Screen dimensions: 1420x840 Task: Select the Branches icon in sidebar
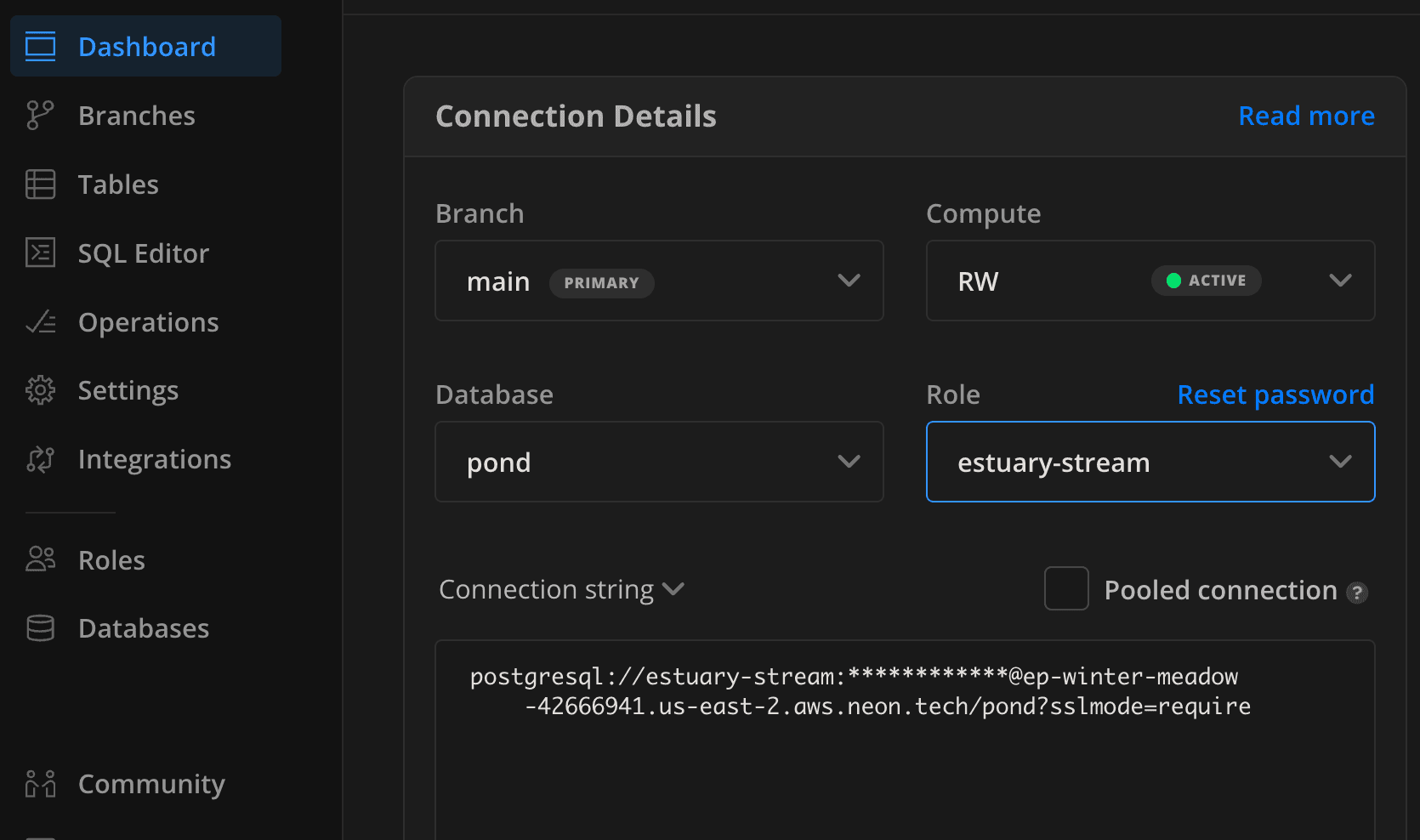click(39, 115)
